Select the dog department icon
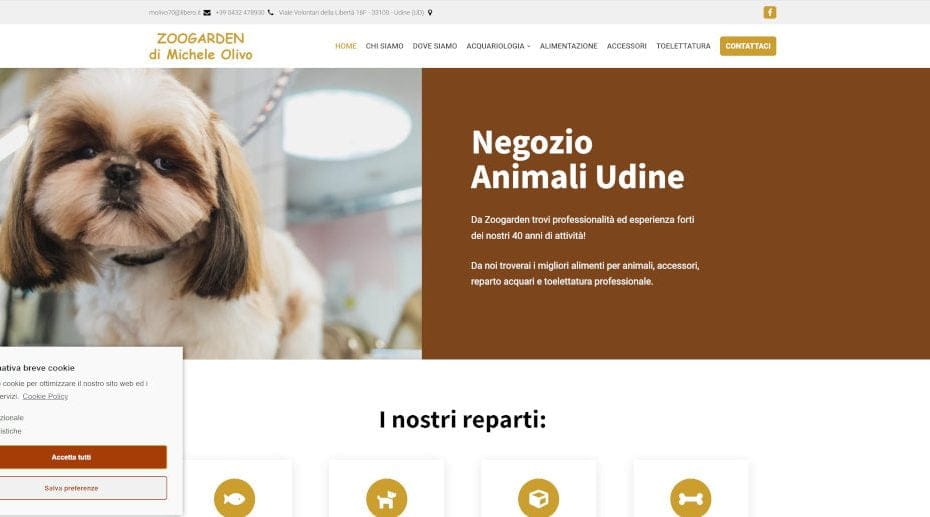Screen dimensions: 930x517 (387, 499)
